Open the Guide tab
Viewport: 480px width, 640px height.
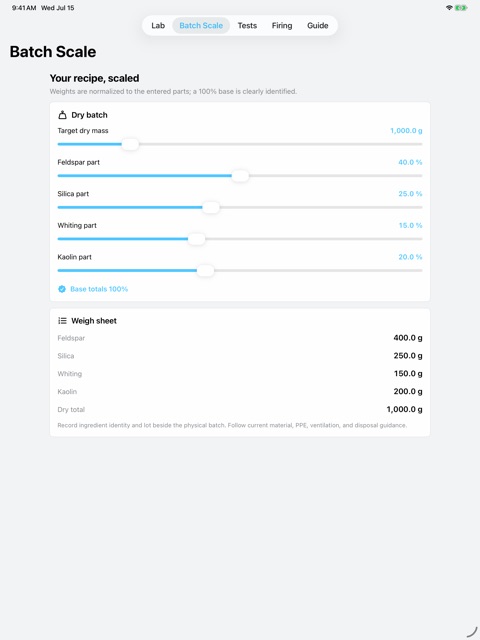[x=318, y=25]
